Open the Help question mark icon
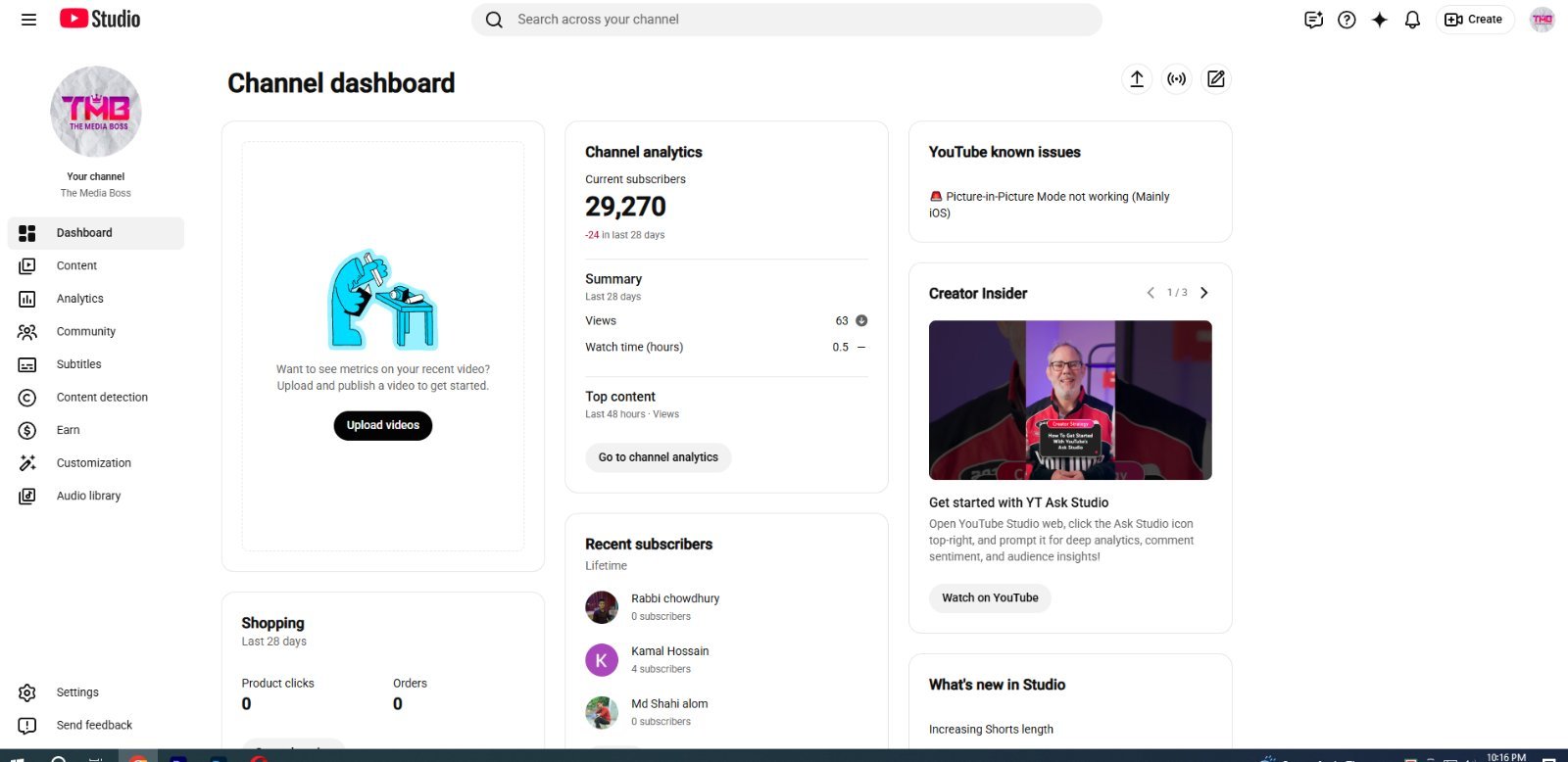 click(1347, 20)
